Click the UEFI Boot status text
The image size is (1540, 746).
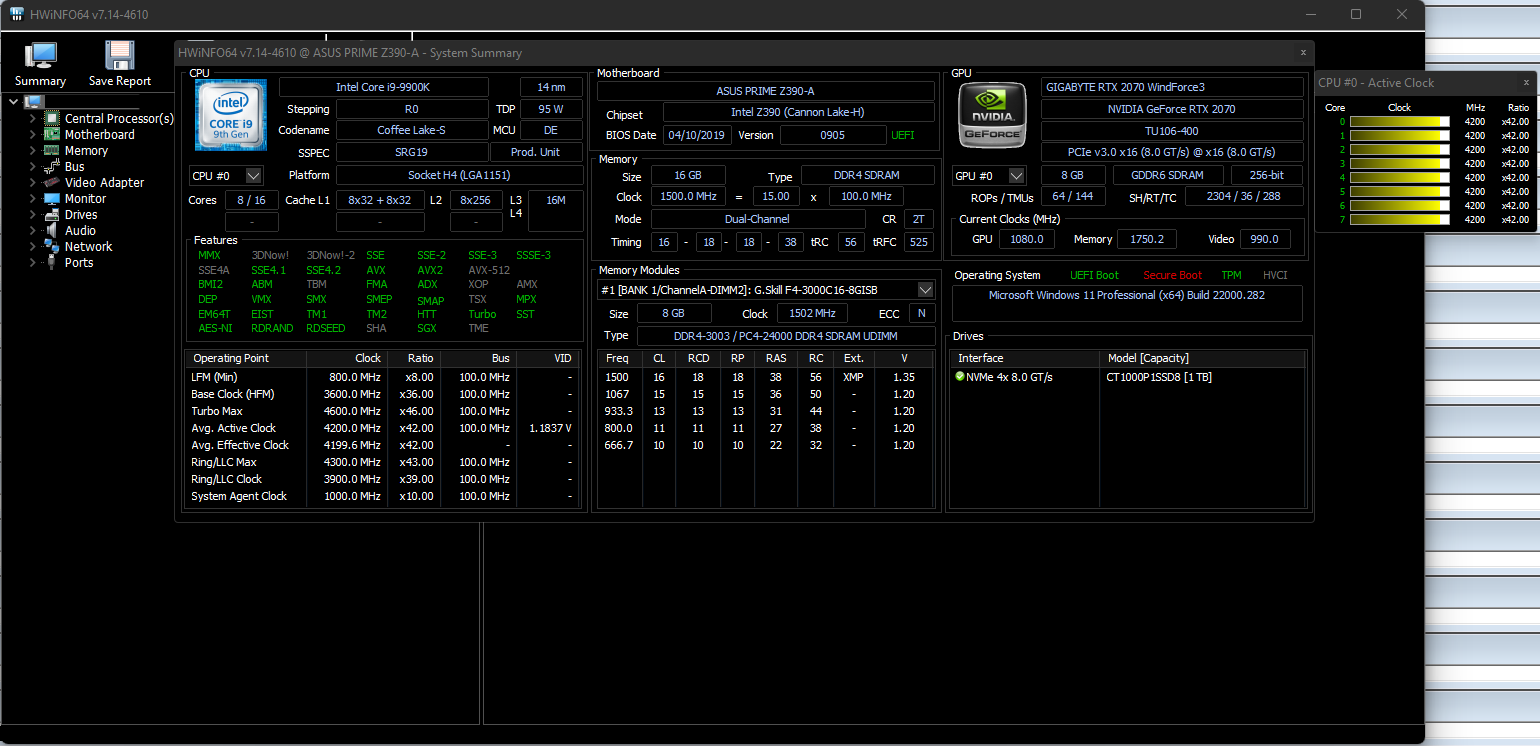[x=1094, y=275]
